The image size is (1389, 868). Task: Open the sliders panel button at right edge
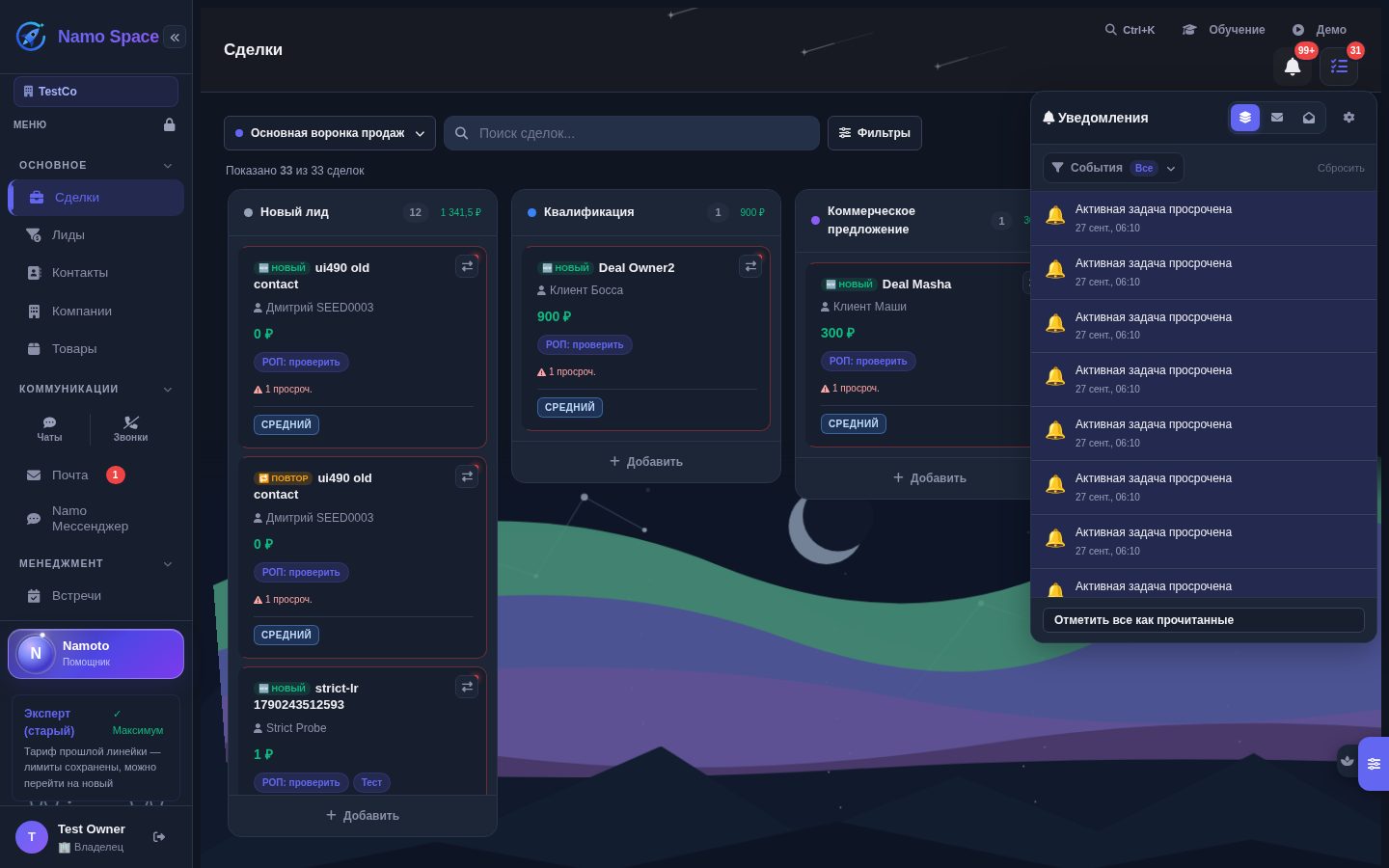coord(1374,764)
